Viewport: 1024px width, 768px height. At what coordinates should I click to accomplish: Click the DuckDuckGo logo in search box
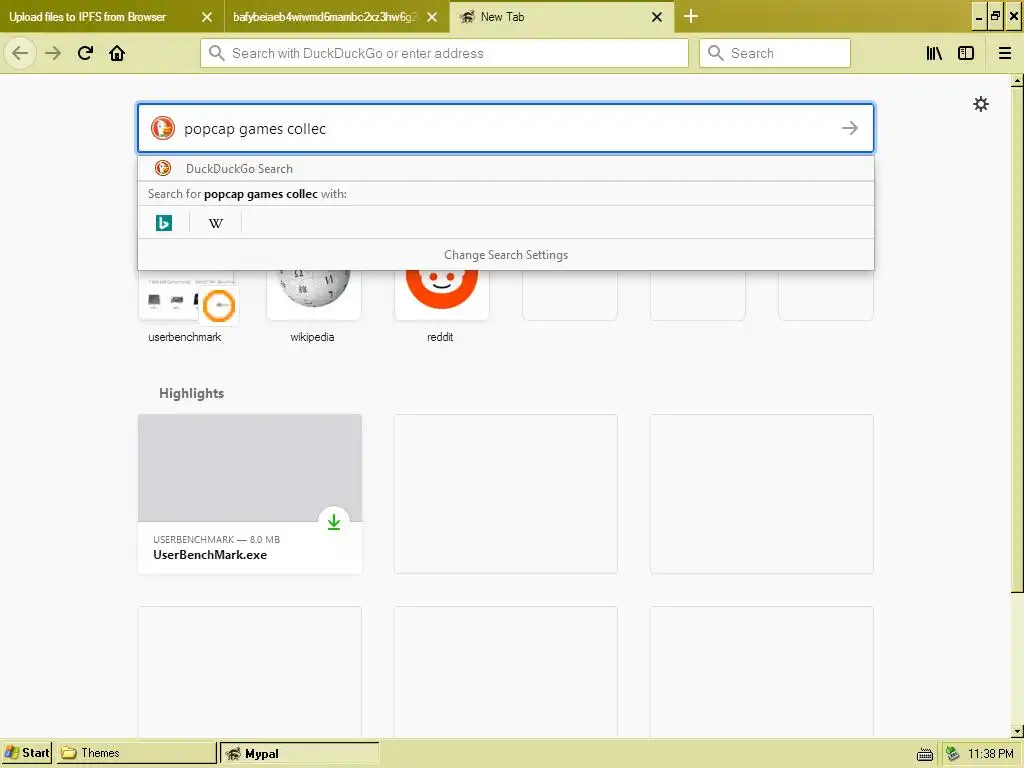163,128
